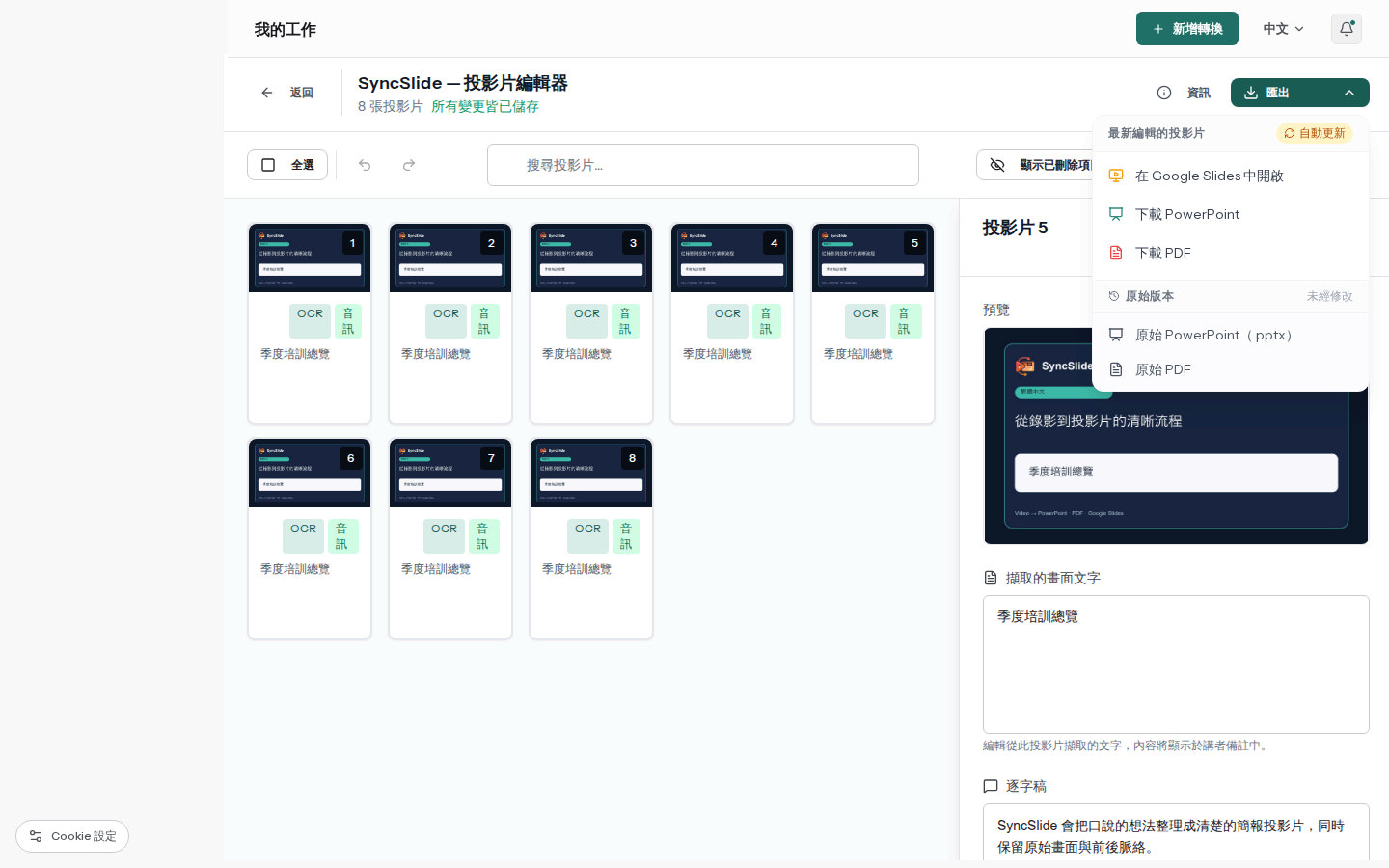
Task: Click the 顯示已刪除項目 button
Action: tap(1035, 165)
